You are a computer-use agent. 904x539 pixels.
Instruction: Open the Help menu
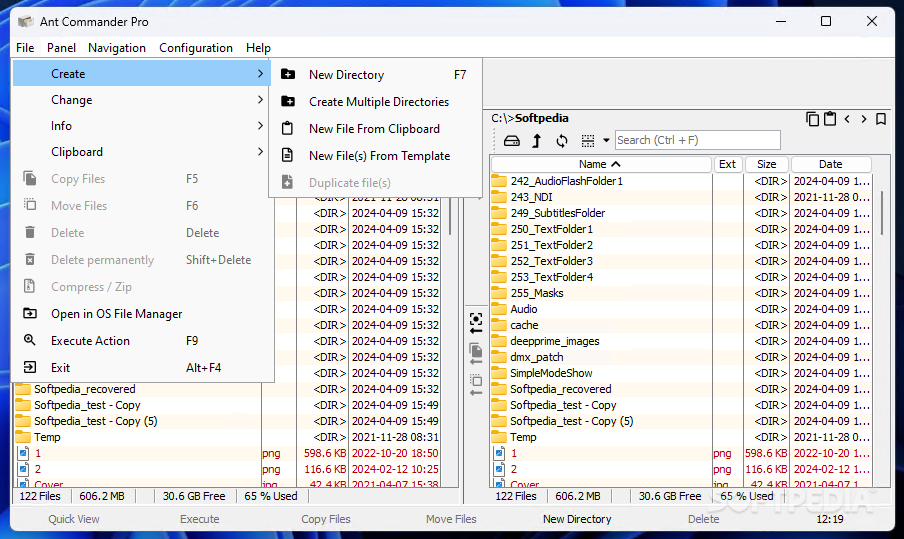click(258, 48)
